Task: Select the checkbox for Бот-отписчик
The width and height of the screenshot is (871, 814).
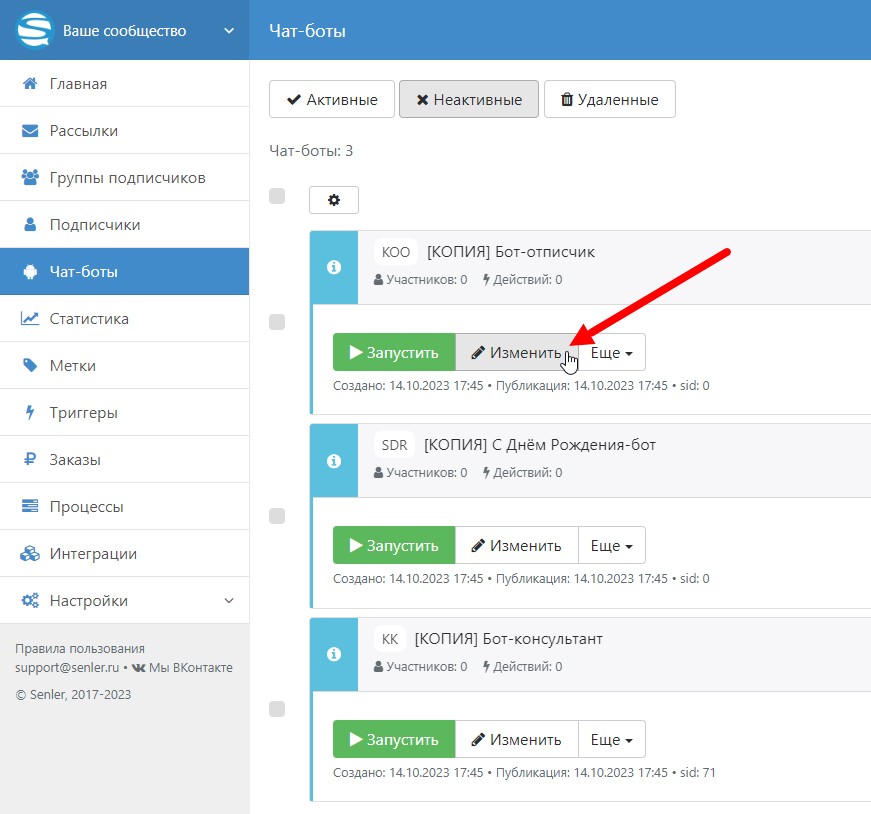Action: (278, 322)
